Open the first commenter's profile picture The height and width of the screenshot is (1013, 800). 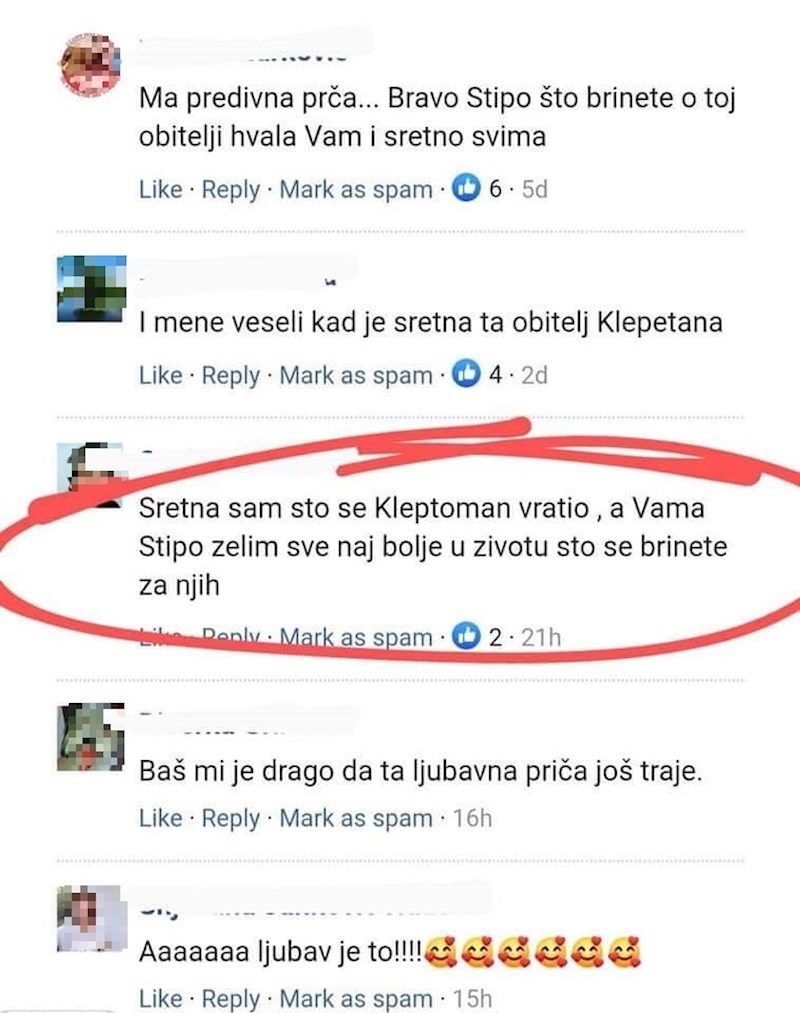(90, 65)
